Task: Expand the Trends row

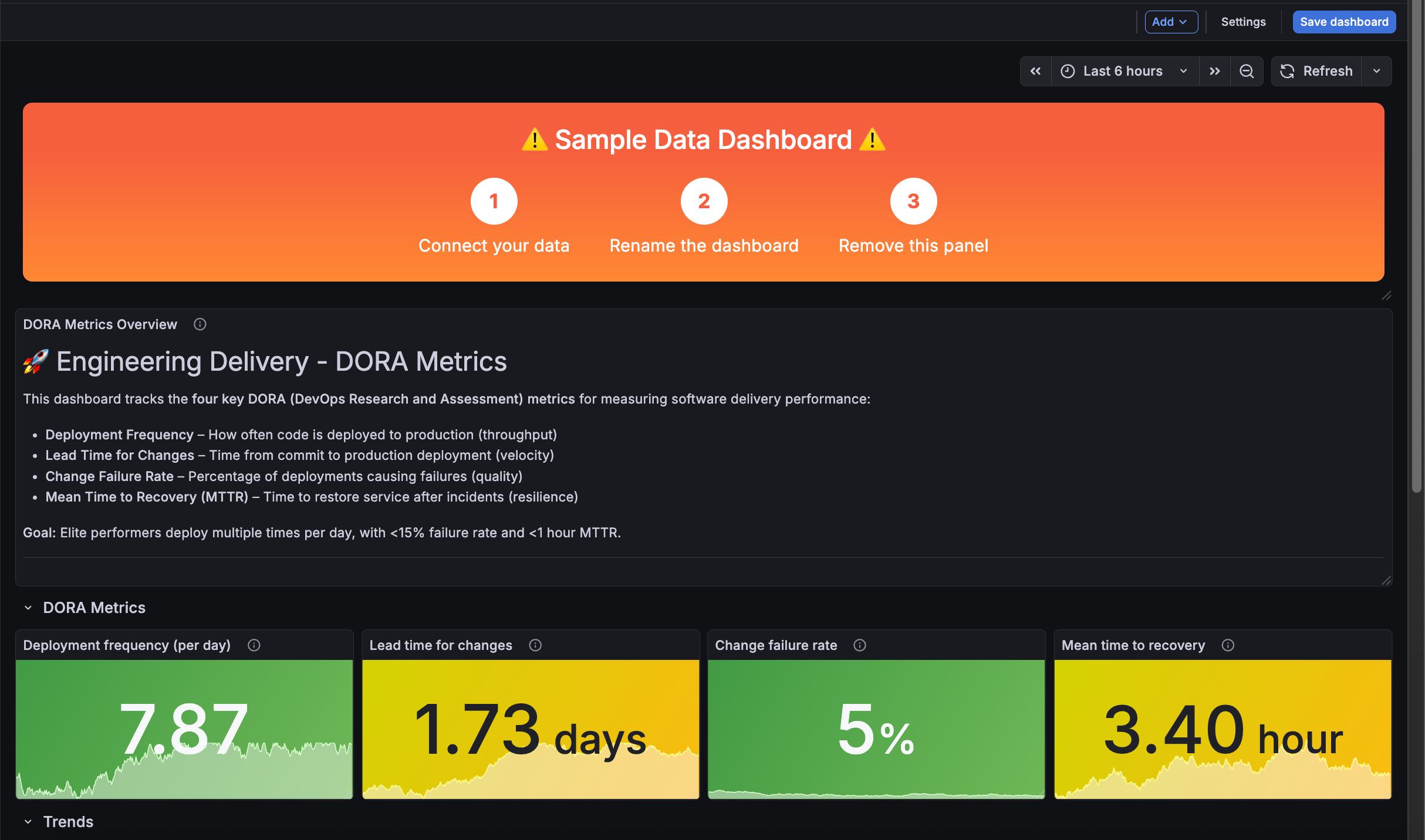Action: pyautogui.click(x=28, y=821)
